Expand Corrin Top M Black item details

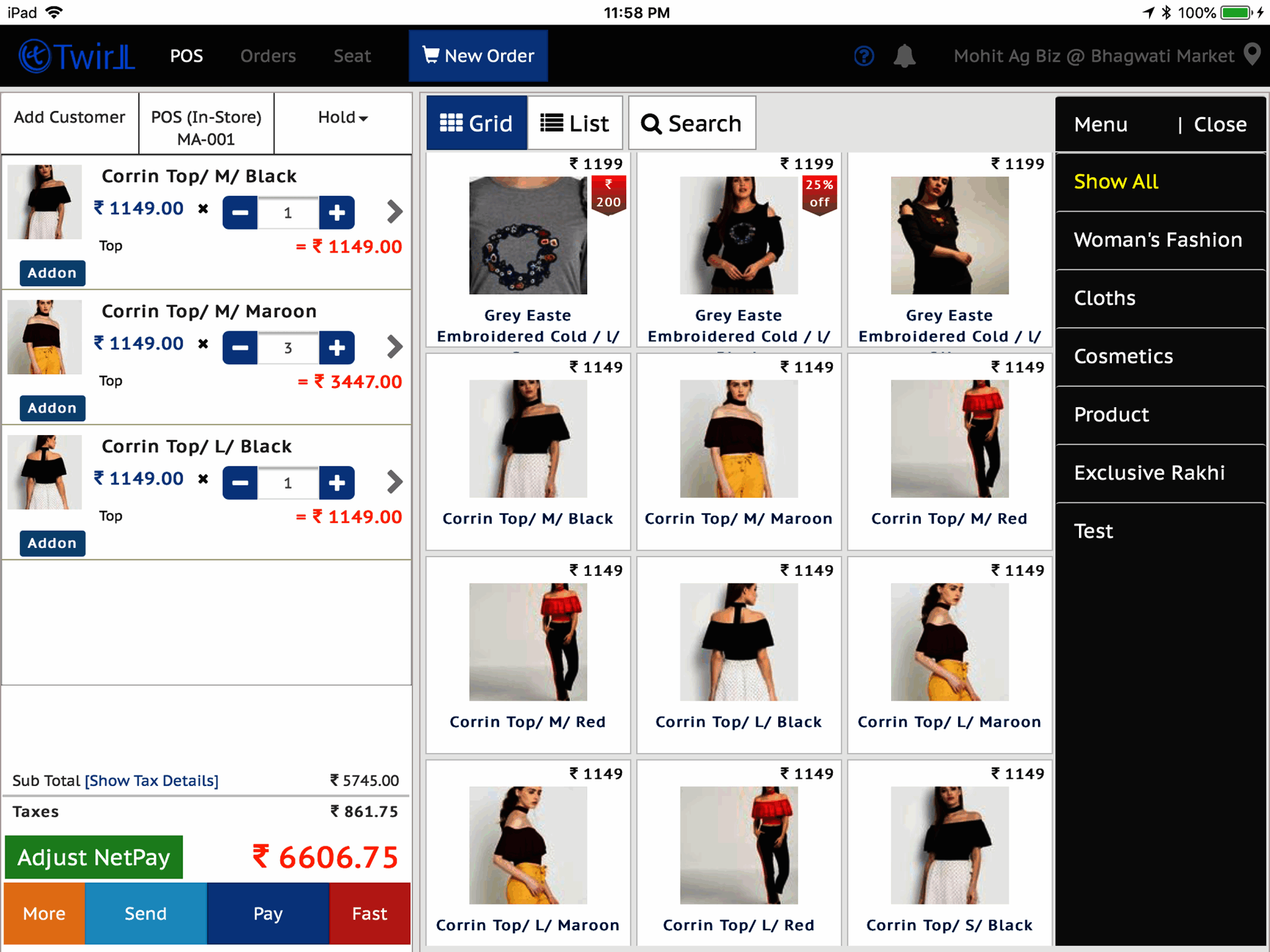pos(394,212)
